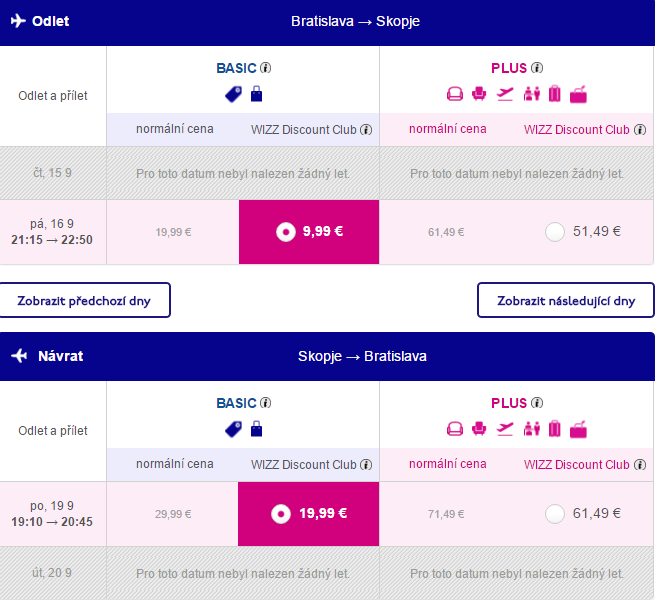Click the 71,49 € normal return PLUS price
This screenshot has width=655, height=600.
pos(446,514)
